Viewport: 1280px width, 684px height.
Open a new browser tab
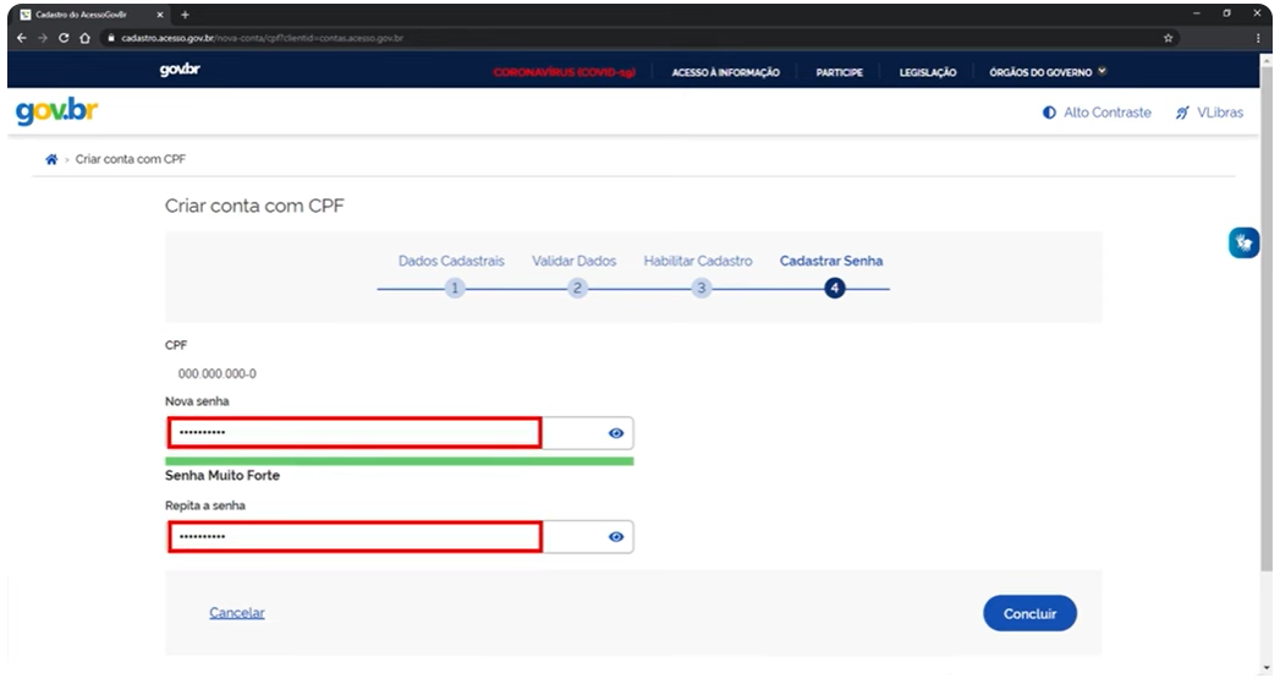tap(185, 14)
